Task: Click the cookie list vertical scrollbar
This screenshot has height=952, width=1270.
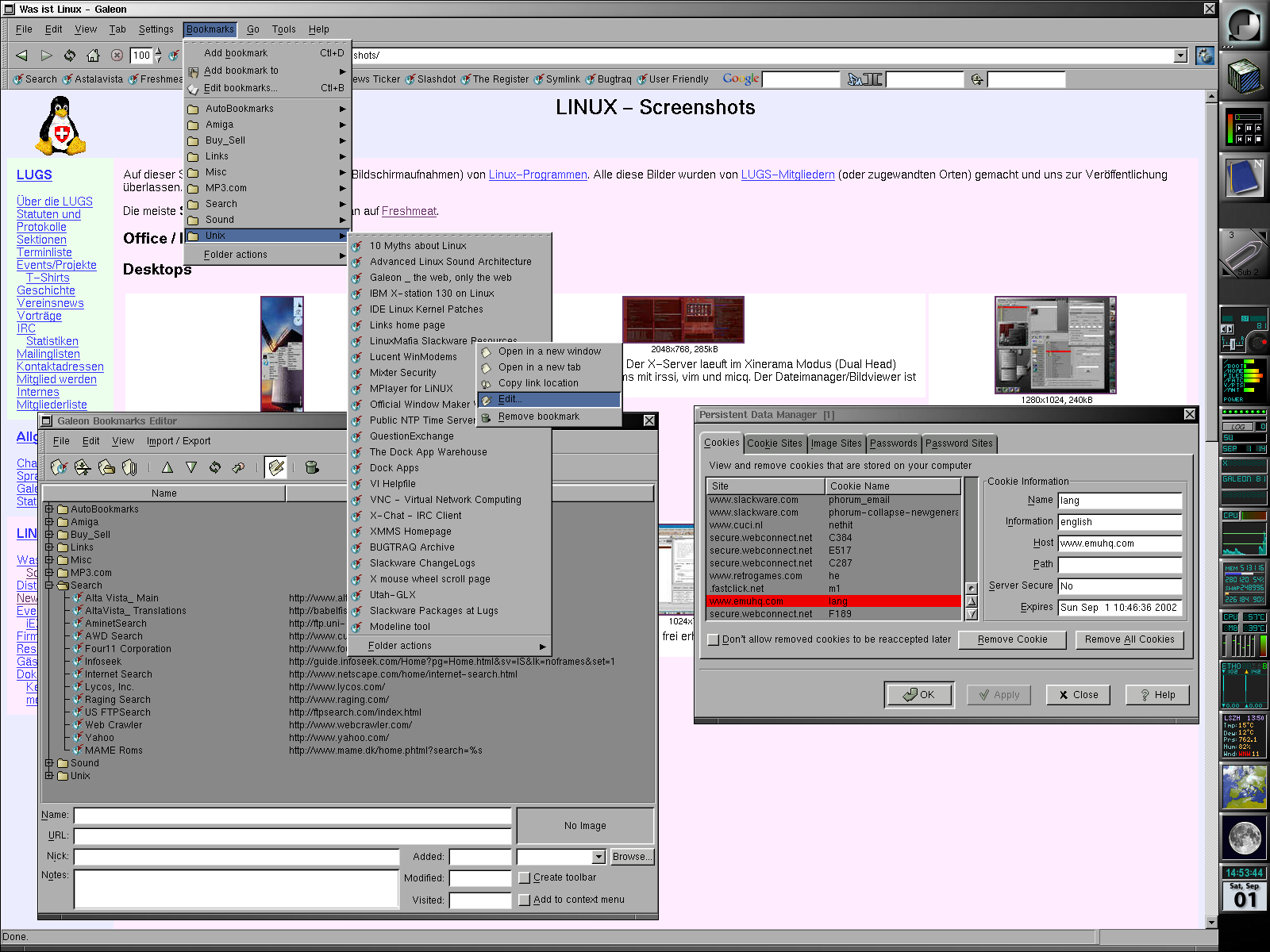Action: 971,532
